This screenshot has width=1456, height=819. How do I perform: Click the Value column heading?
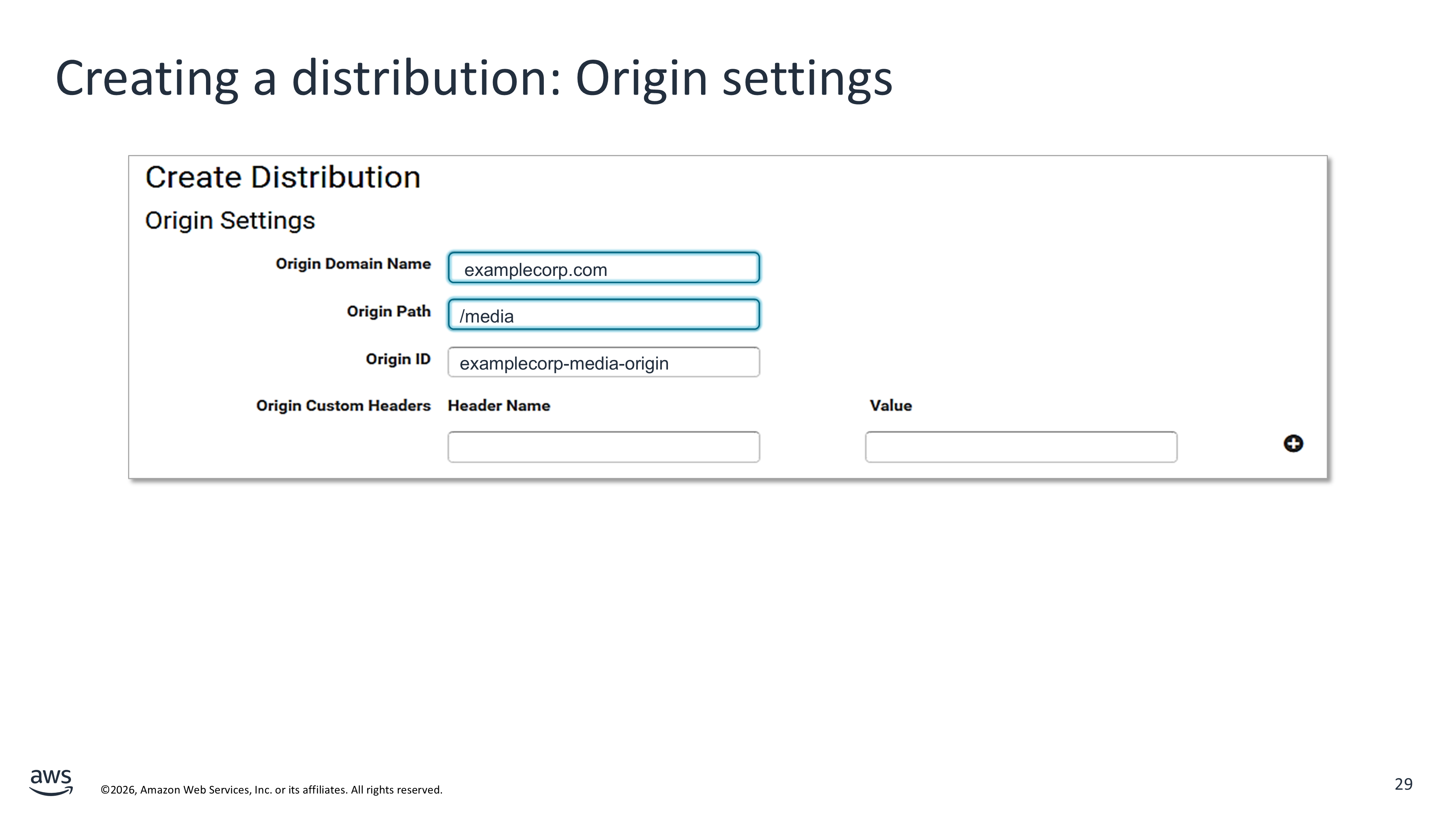[x=890, y=406]
